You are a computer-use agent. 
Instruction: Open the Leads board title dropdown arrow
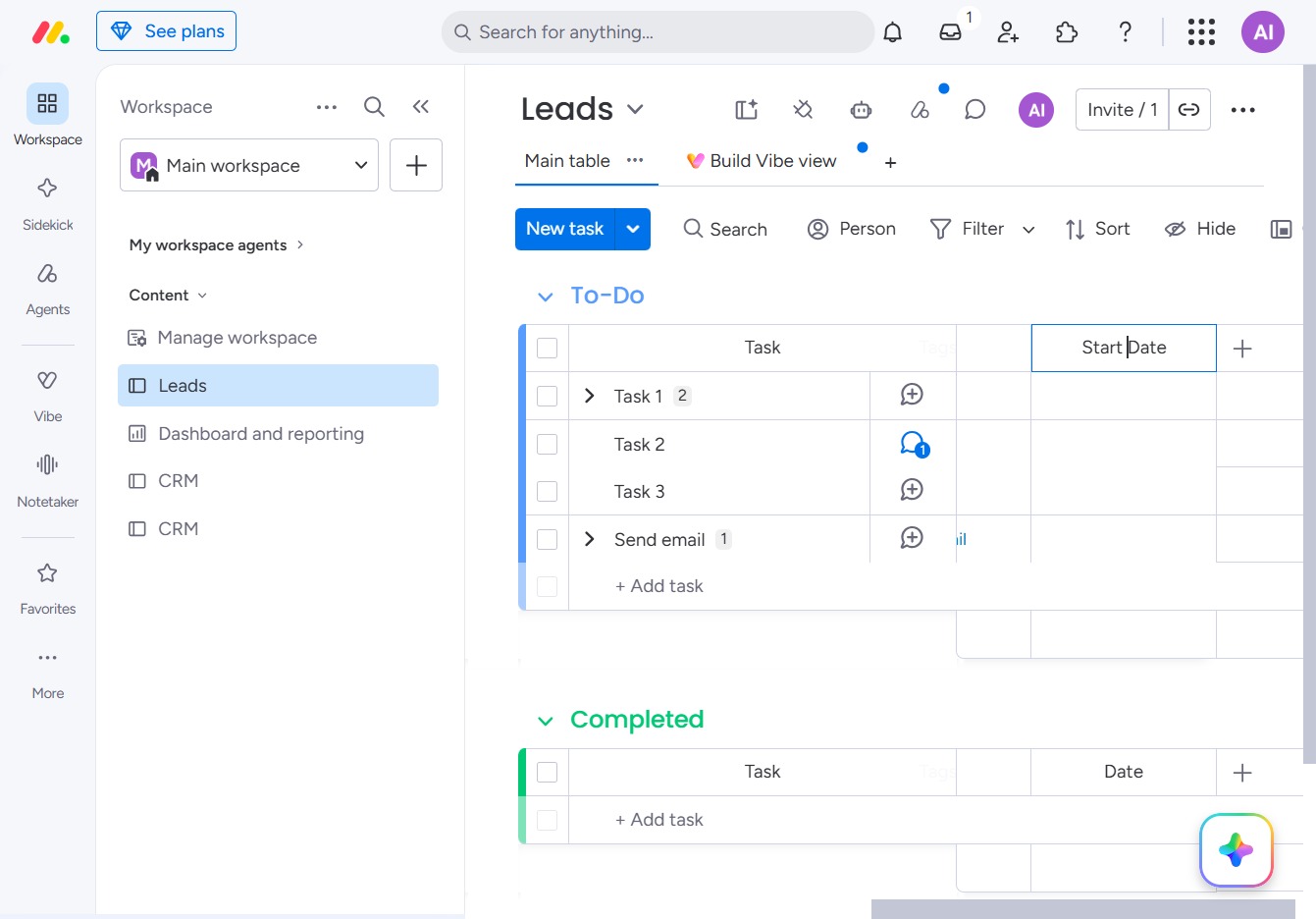pos(635,109)
